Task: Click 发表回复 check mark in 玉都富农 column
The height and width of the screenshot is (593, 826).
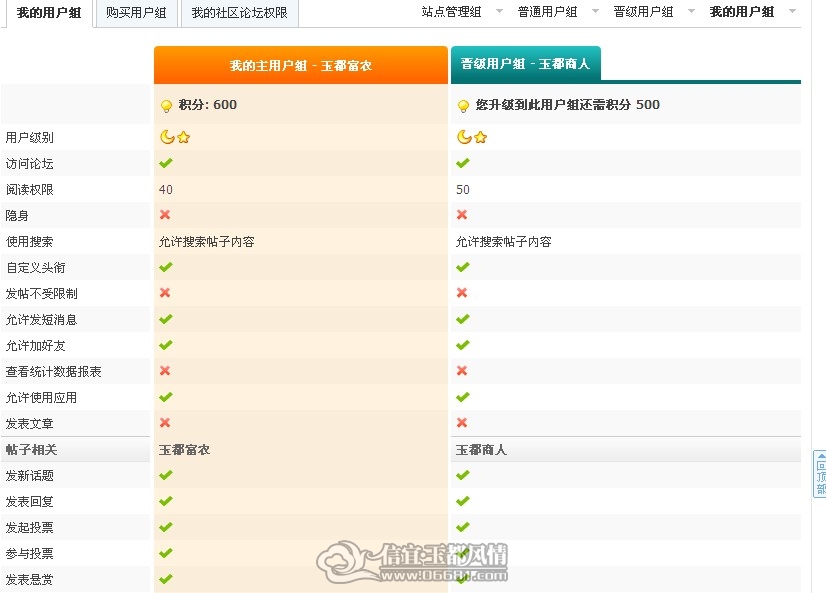Action: click(166, 501)
